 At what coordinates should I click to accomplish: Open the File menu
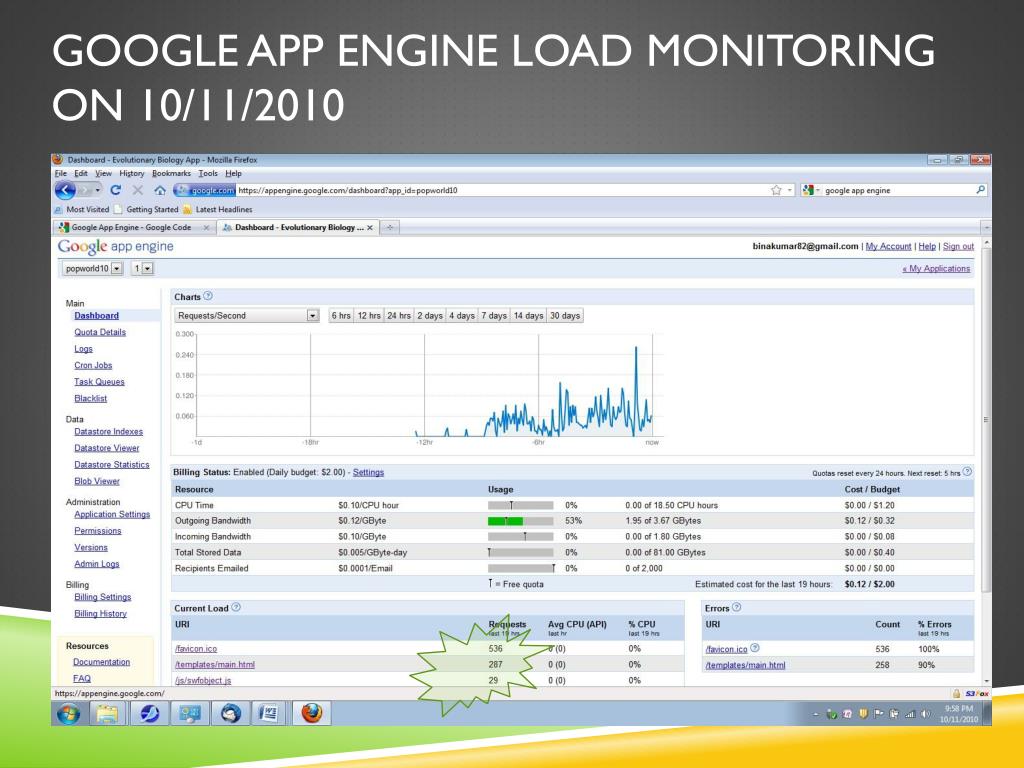pyautogui.click(x=61, y=174)
